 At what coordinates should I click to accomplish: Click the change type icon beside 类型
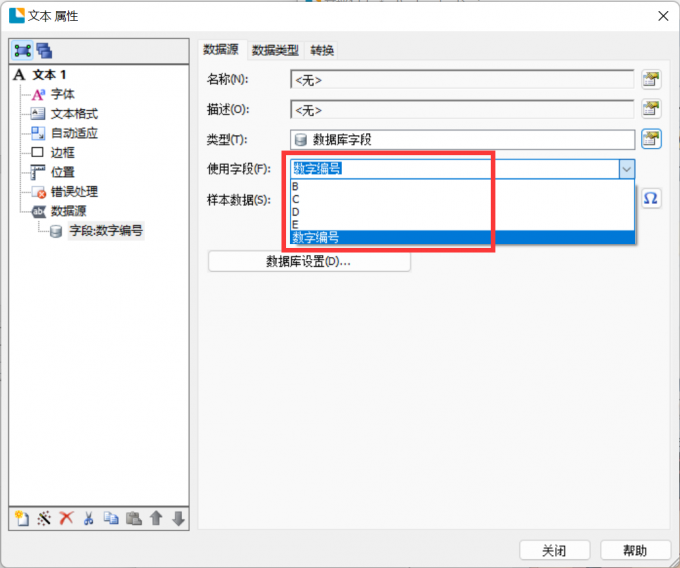(651, 139)
